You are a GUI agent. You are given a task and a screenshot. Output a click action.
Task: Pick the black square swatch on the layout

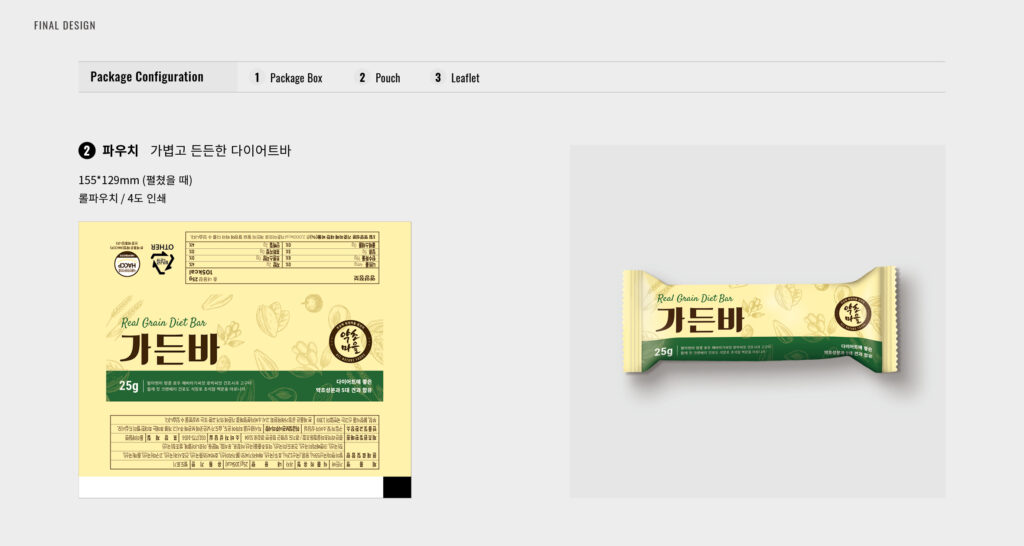point(397,487)
